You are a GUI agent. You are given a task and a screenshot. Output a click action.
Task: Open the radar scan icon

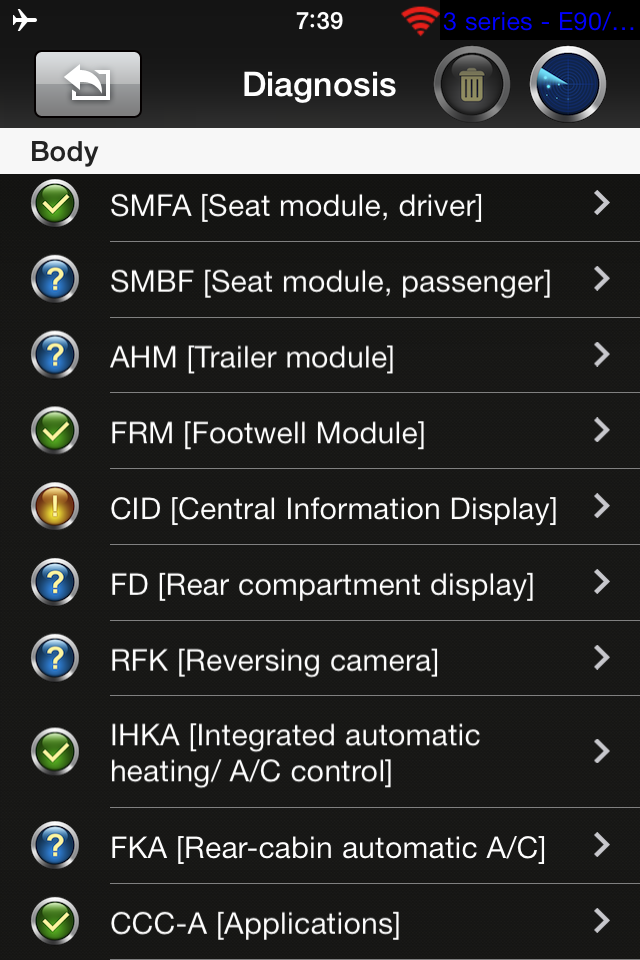pos(568,85)
